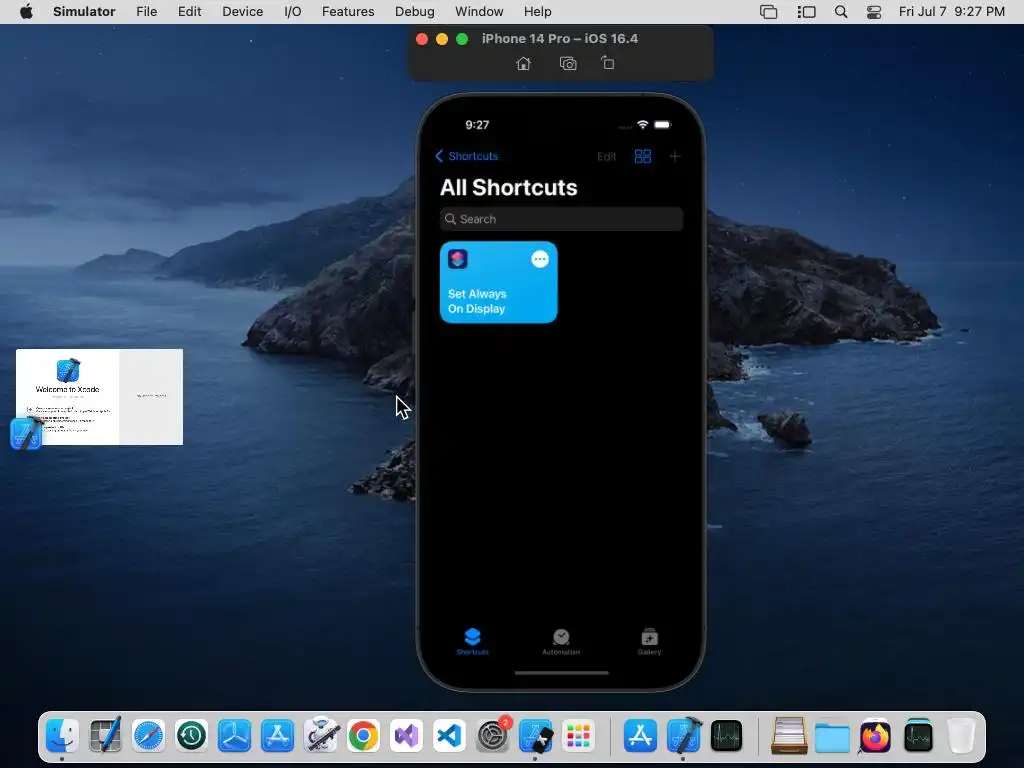This screenshot has height=768, width=1024.
Task: Click the Simulator icon in the dock
Action: pos(536,736)
